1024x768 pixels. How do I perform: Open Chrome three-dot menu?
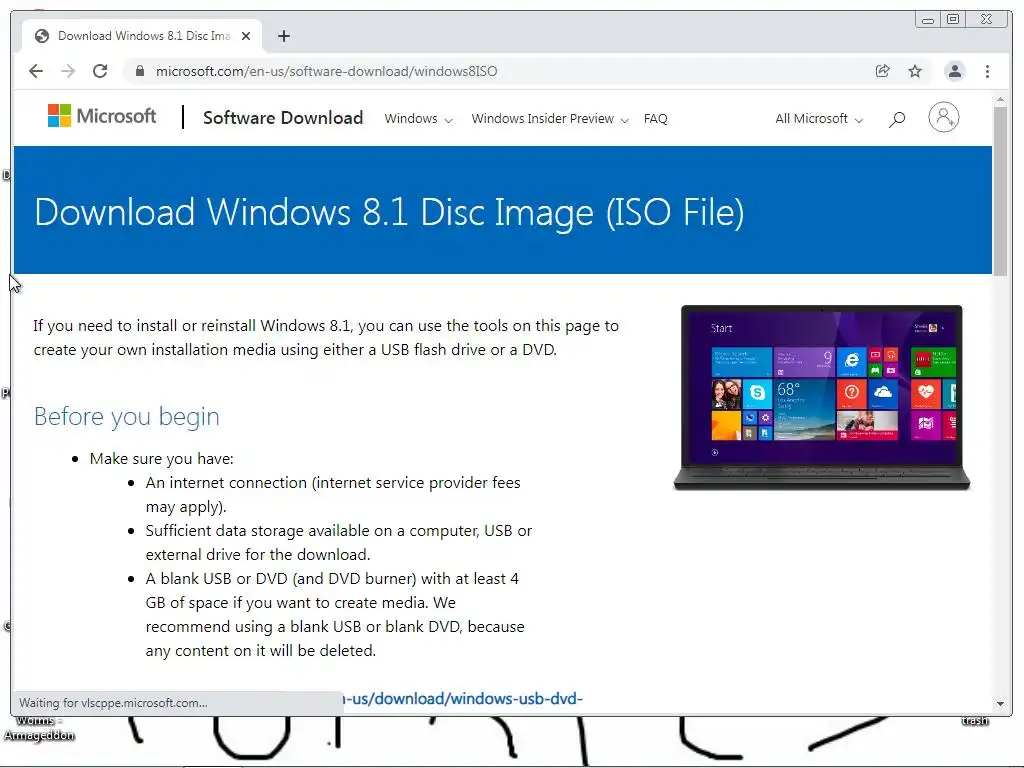(x=987, y=71)
